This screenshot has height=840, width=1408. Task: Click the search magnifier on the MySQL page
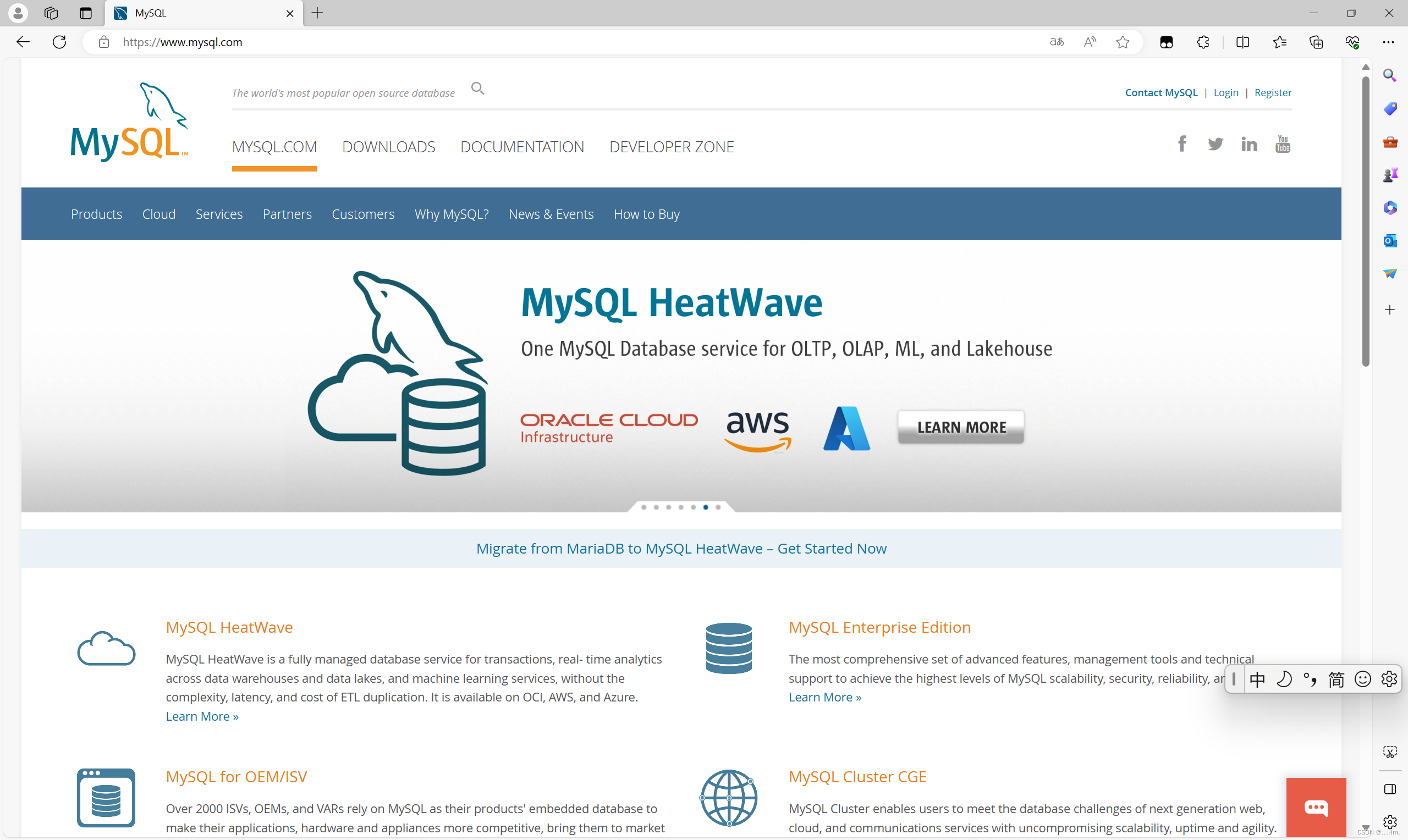pyautogui.click(x=477, y=89)
